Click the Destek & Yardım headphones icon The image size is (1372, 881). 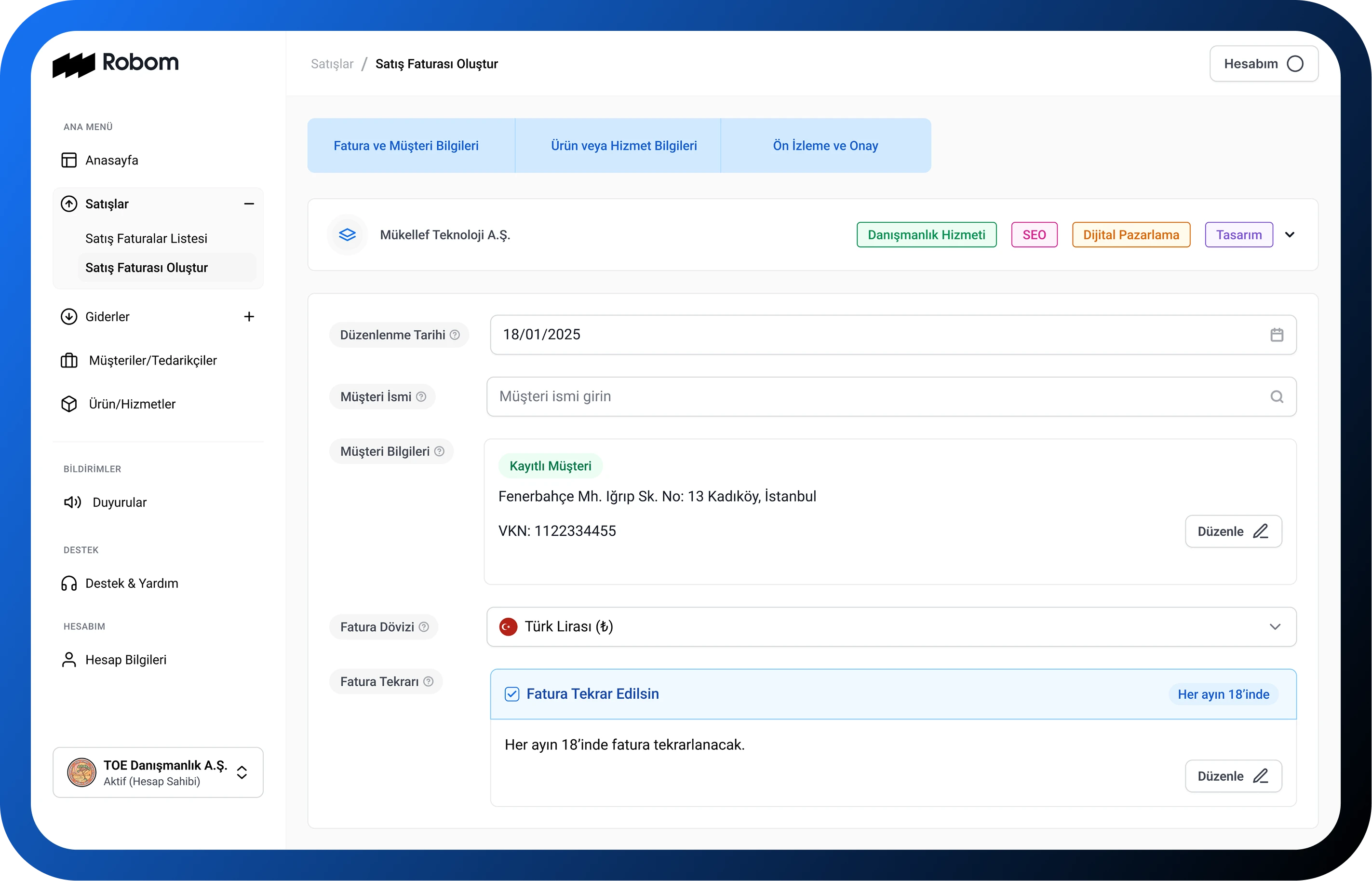[68, 583]
